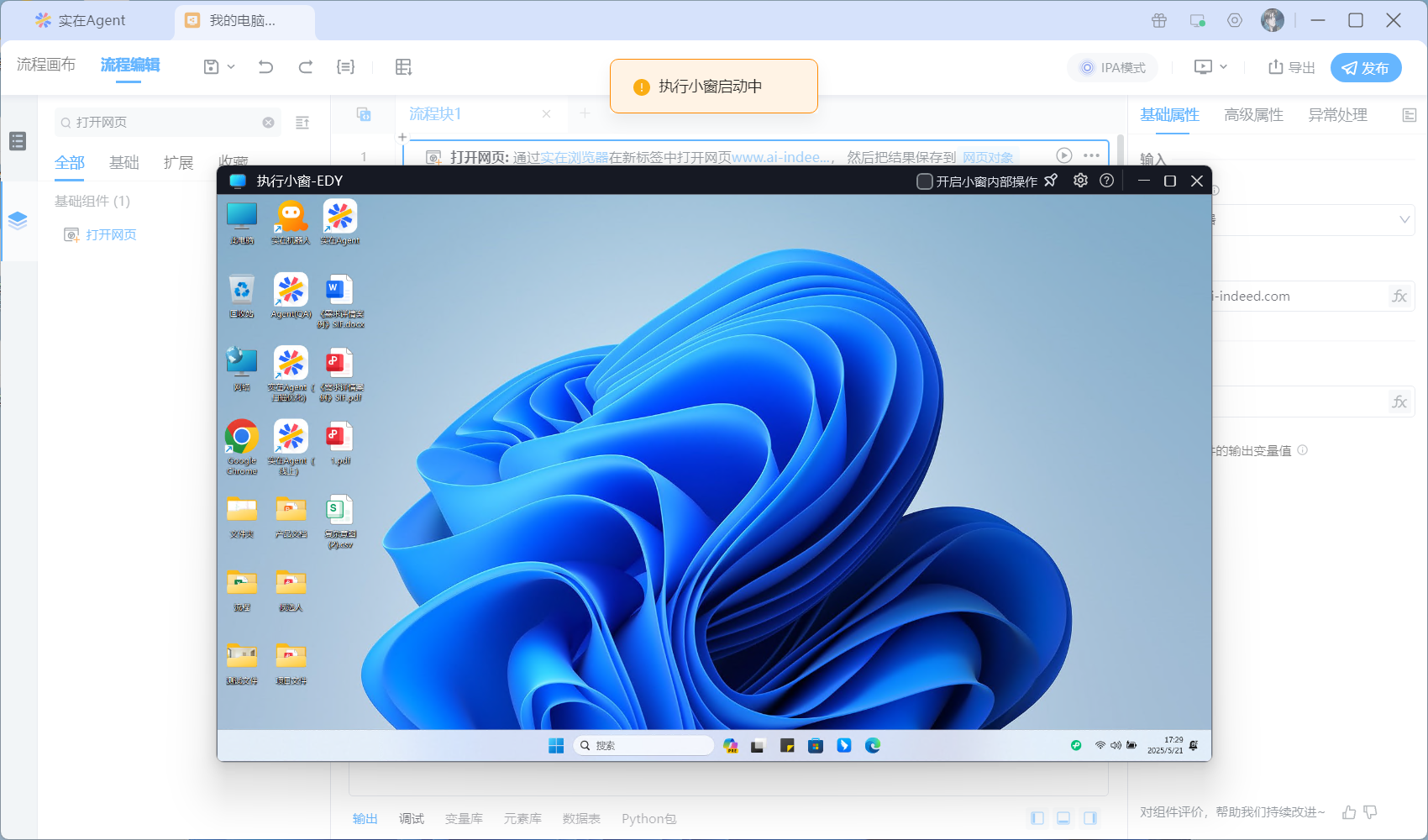
Task: Click the 导出 export button
Action: pyautogui.click(x=1291, y=68)
